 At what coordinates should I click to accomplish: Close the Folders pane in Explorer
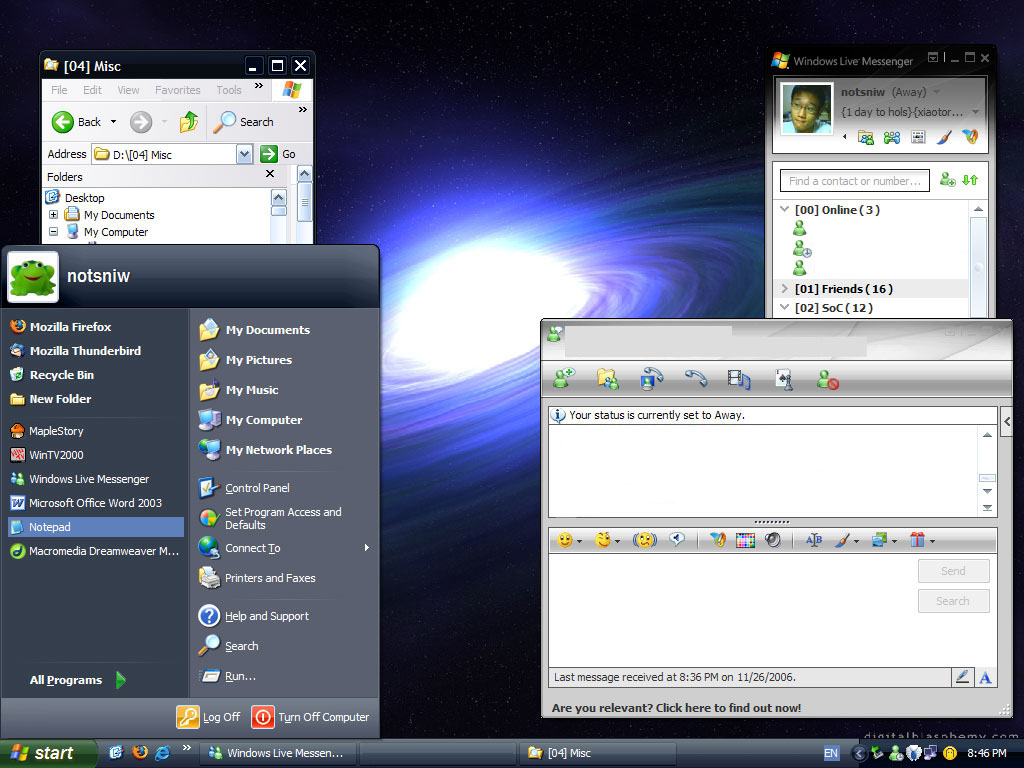270,174
